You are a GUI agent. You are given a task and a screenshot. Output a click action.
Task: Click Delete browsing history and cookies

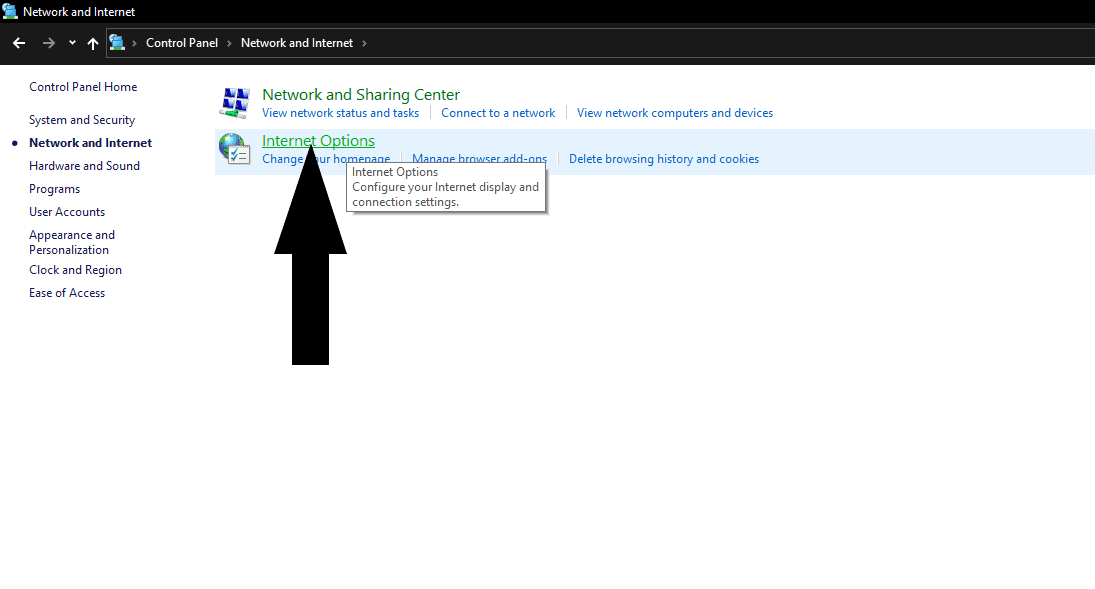pyautogui.click(x=663, y=159)
